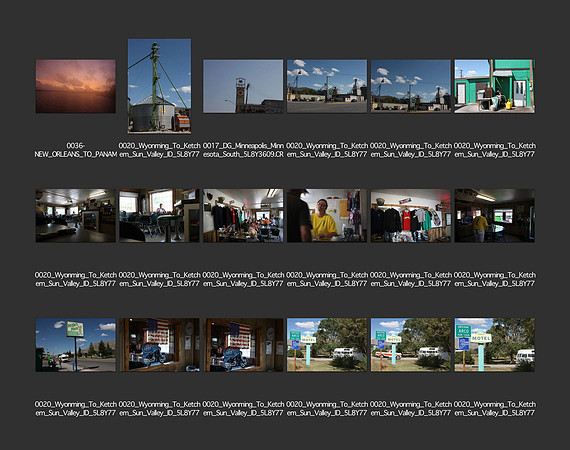Click the filename under the roadside pole sign photo
Image resolution: width=570 pixels, height=450 pixels.
[76, 409]
